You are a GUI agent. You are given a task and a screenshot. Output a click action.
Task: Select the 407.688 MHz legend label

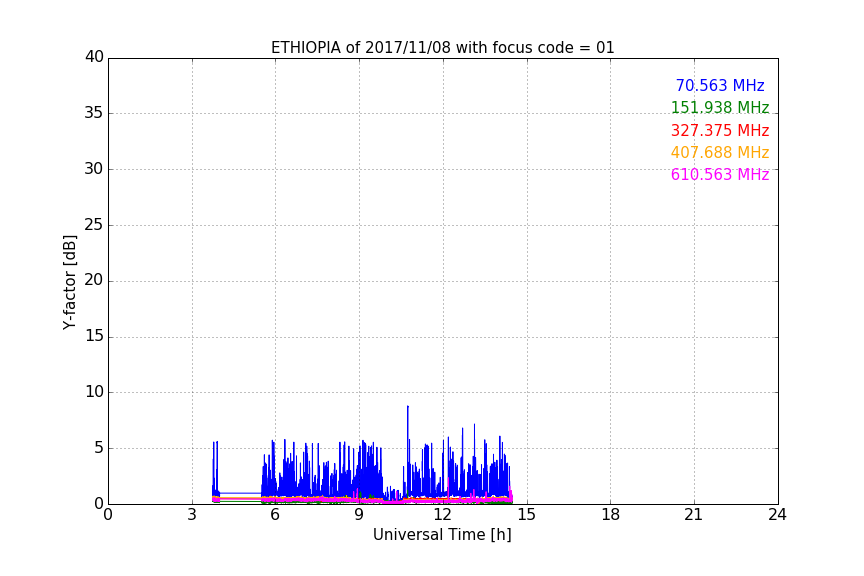[720, 153]
